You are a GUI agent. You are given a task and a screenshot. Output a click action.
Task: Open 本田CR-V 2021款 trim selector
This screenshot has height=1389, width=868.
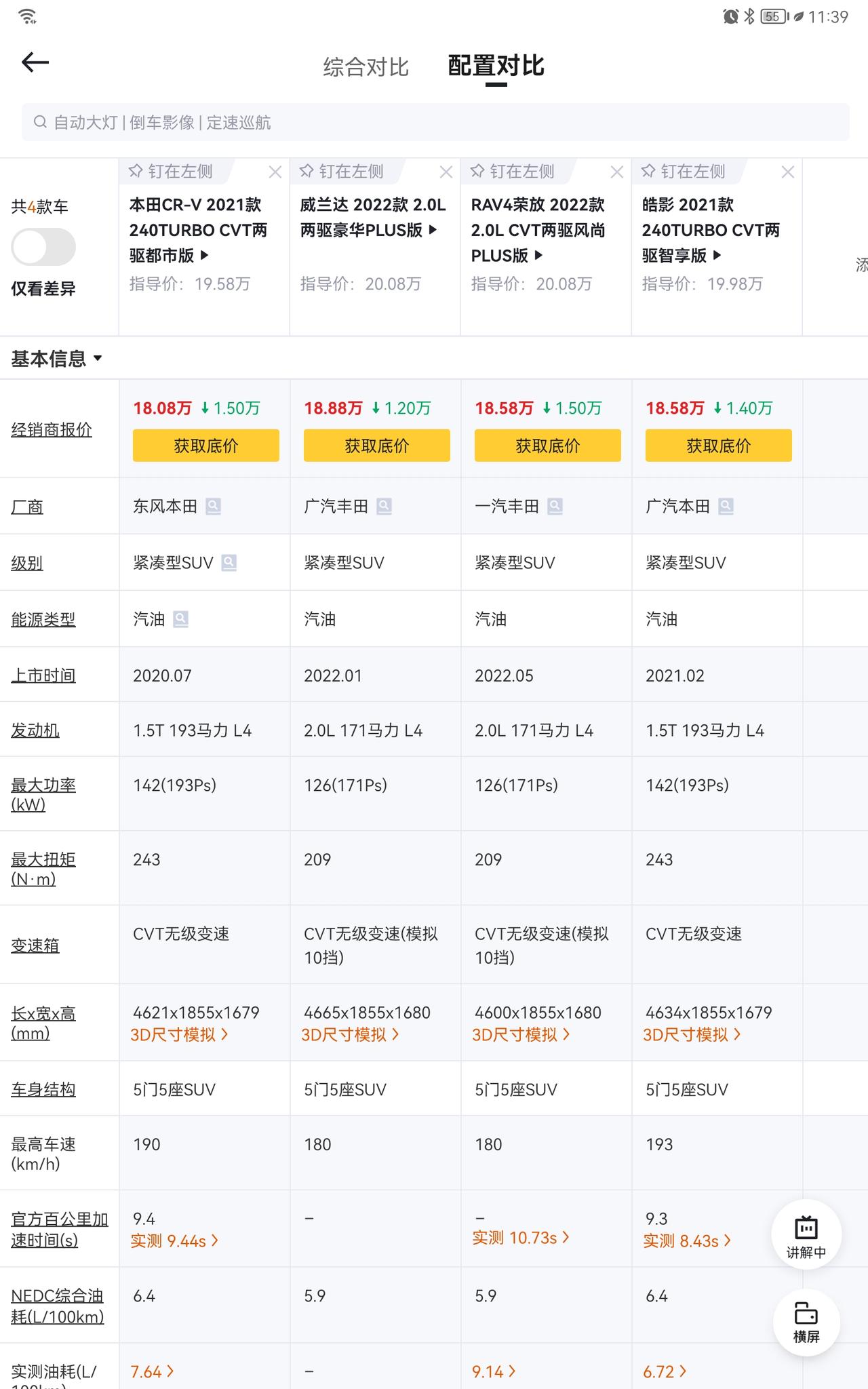[199, 230]
